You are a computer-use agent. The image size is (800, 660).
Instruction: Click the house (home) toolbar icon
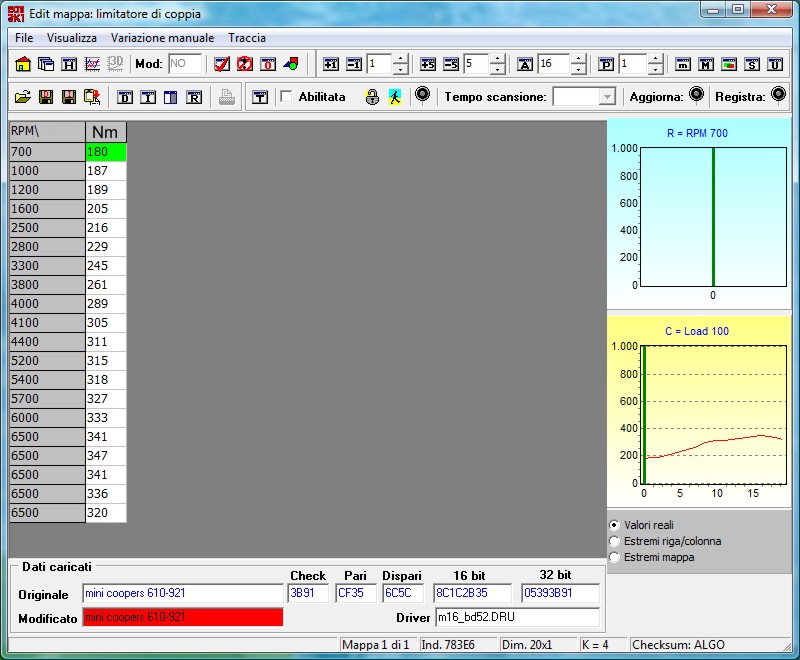tap(23, 64)
